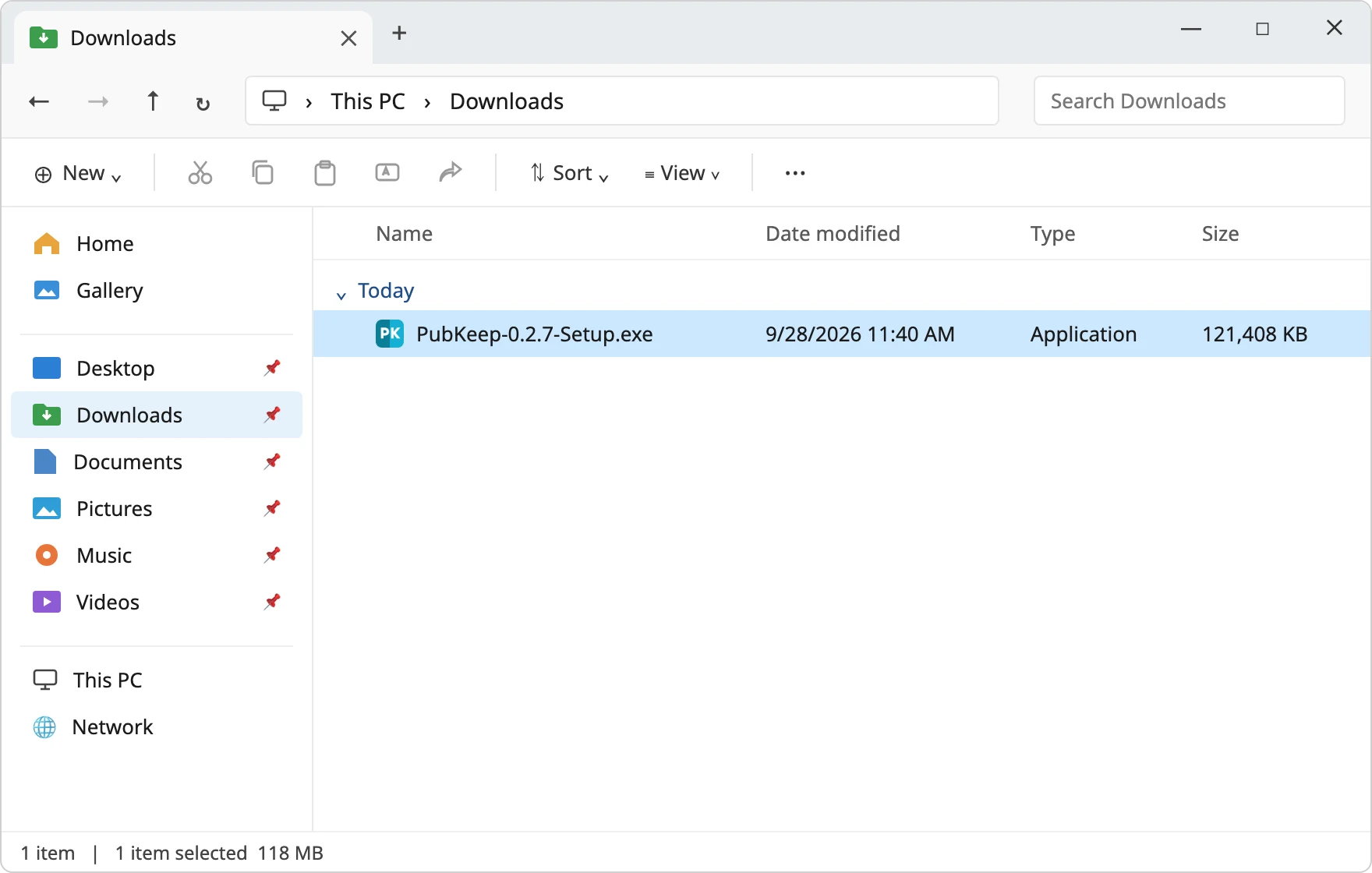Close the Downloads tab
Screen dimensions: 1372x873
point(348,38)
